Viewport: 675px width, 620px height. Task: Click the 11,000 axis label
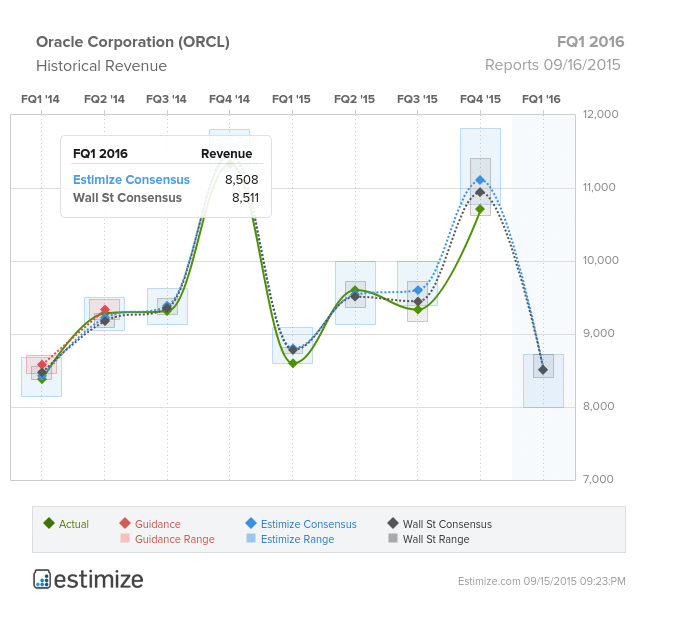[x=599, y=187]
